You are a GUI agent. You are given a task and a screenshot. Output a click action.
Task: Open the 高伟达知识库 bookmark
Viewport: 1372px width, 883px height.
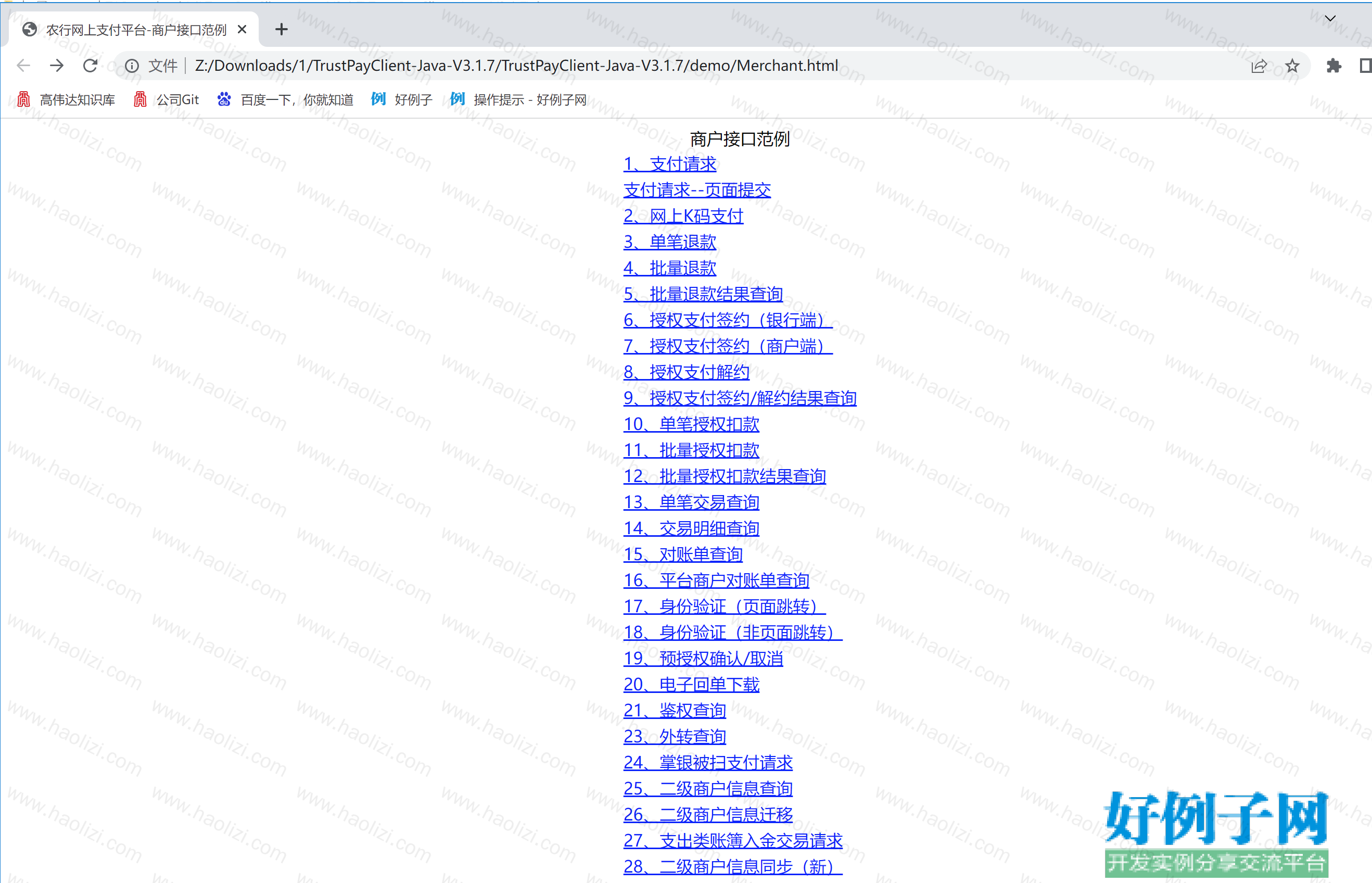[66, 100]
